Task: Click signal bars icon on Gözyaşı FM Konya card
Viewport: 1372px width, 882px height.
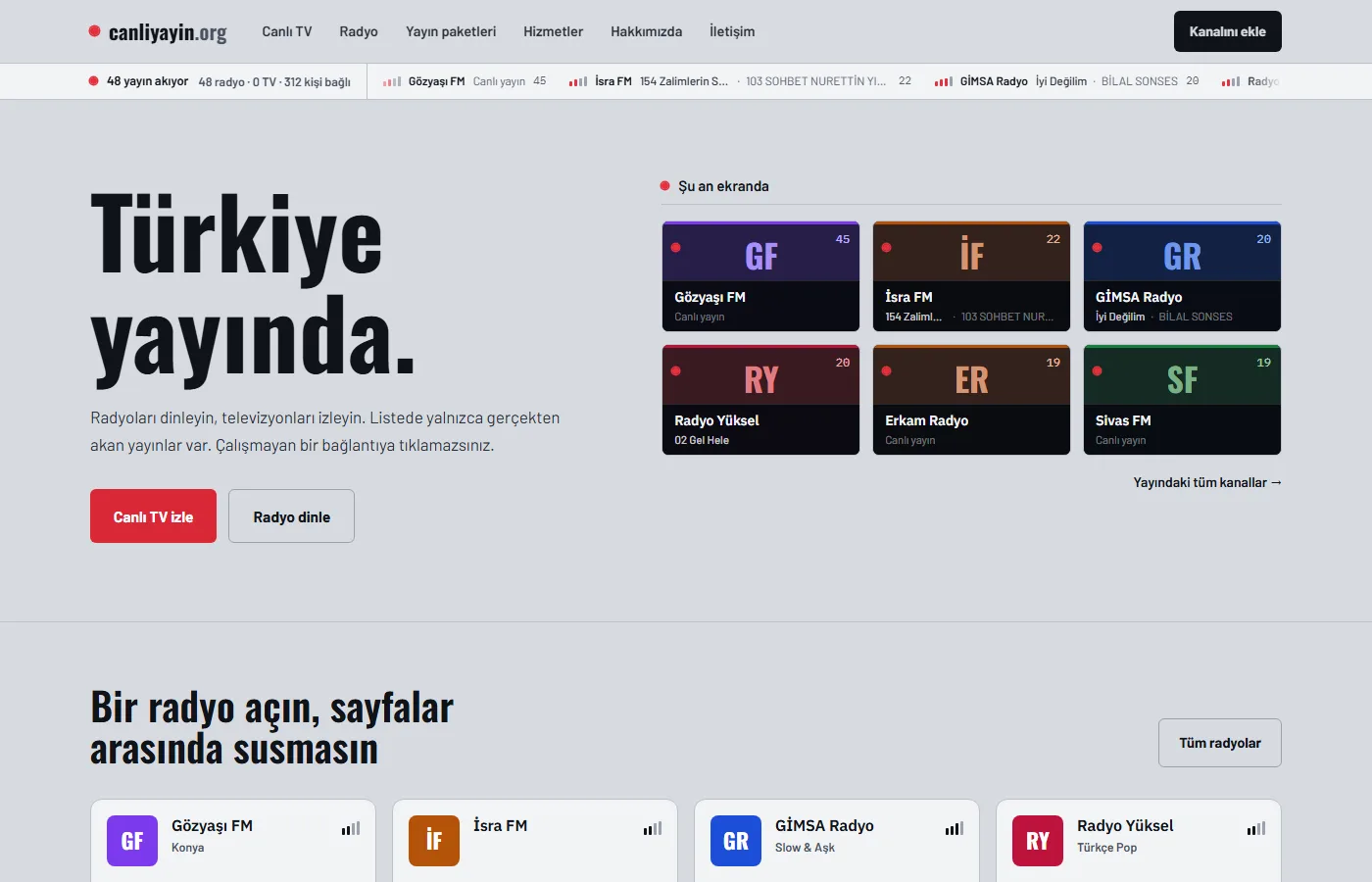Action: [351, 829]
